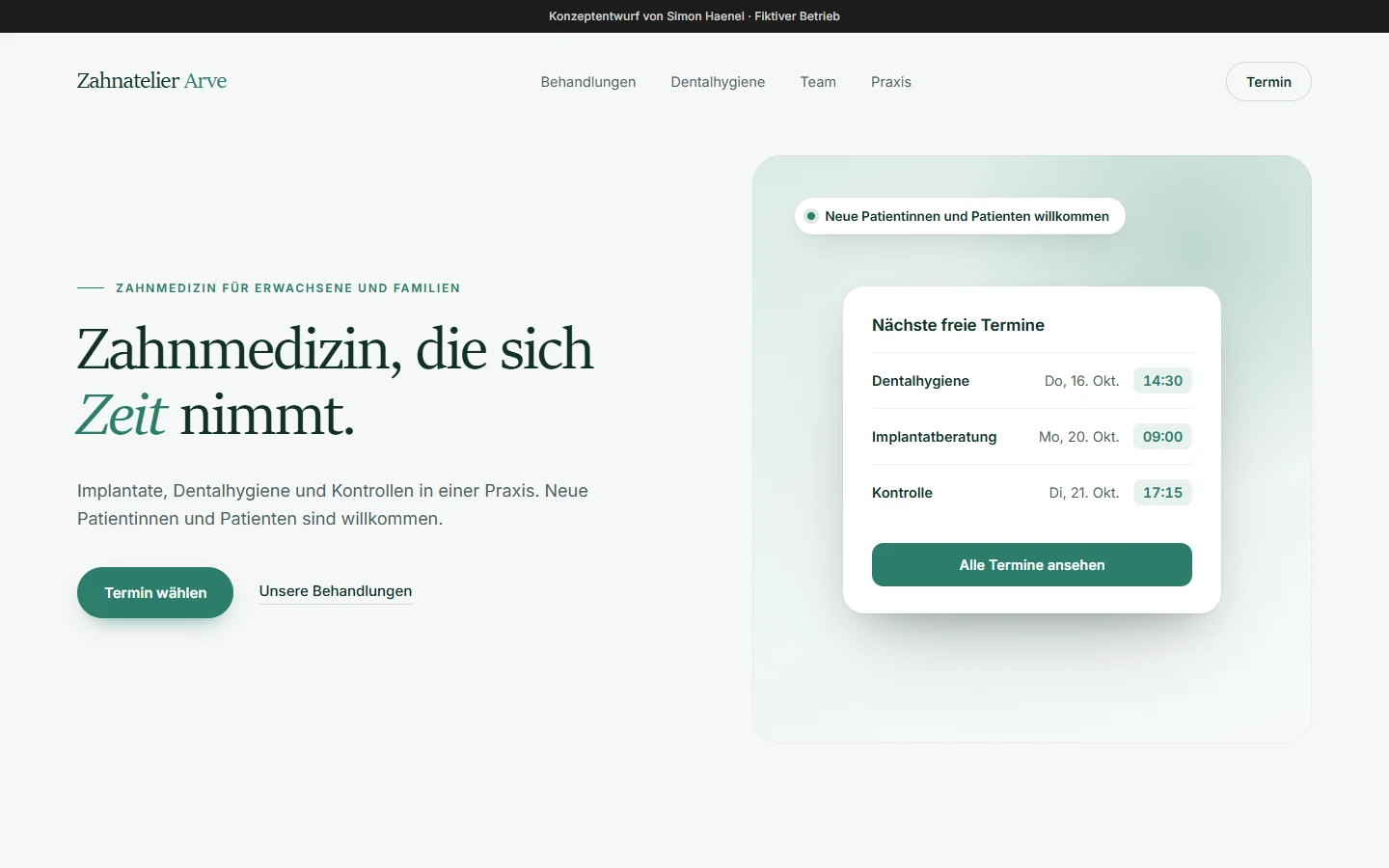The height and width of the screenshot is (868, 1389).
Task: Click the Termin button in header
Action: [x=1268, y=82]
